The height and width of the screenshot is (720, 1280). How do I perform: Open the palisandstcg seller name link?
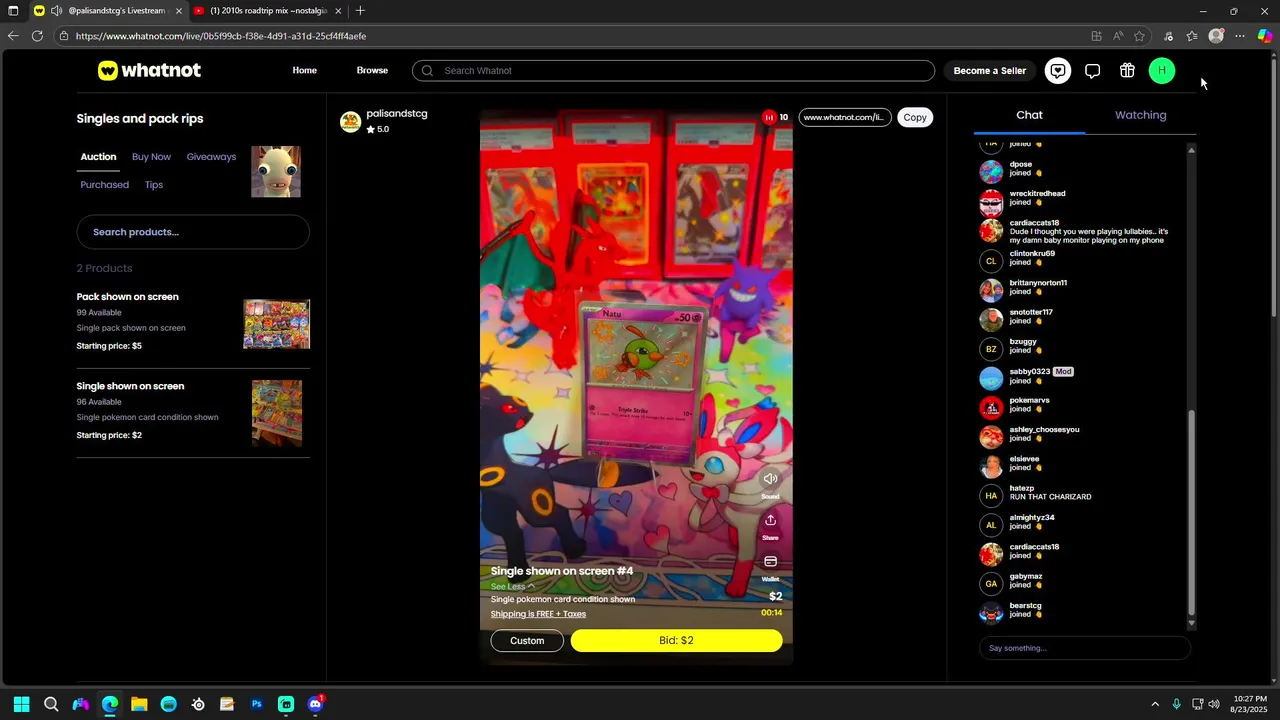pos(397,113)
